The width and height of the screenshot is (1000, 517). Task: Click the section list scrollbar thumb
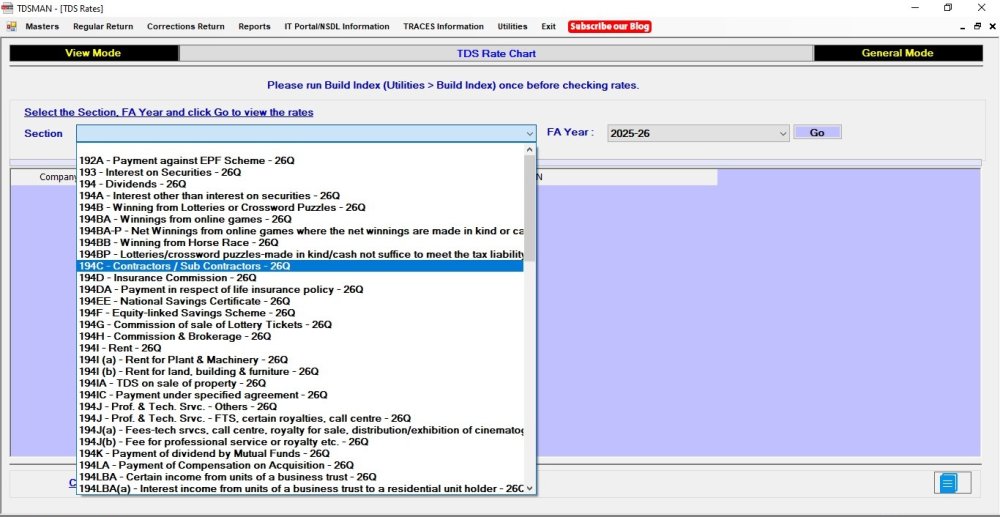click(x=529, y=208)
